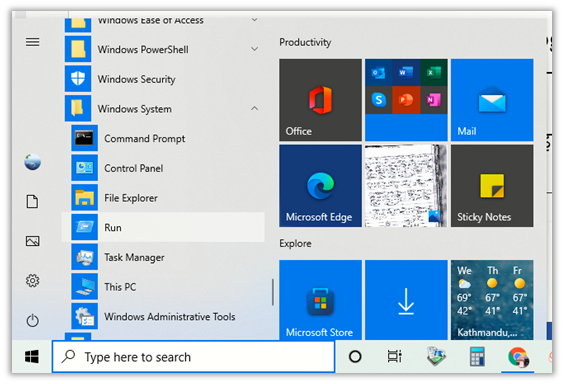564x384 pixels.
Task: Open PowerPoint in the Office apps tile
Action: tap(406, 100)
